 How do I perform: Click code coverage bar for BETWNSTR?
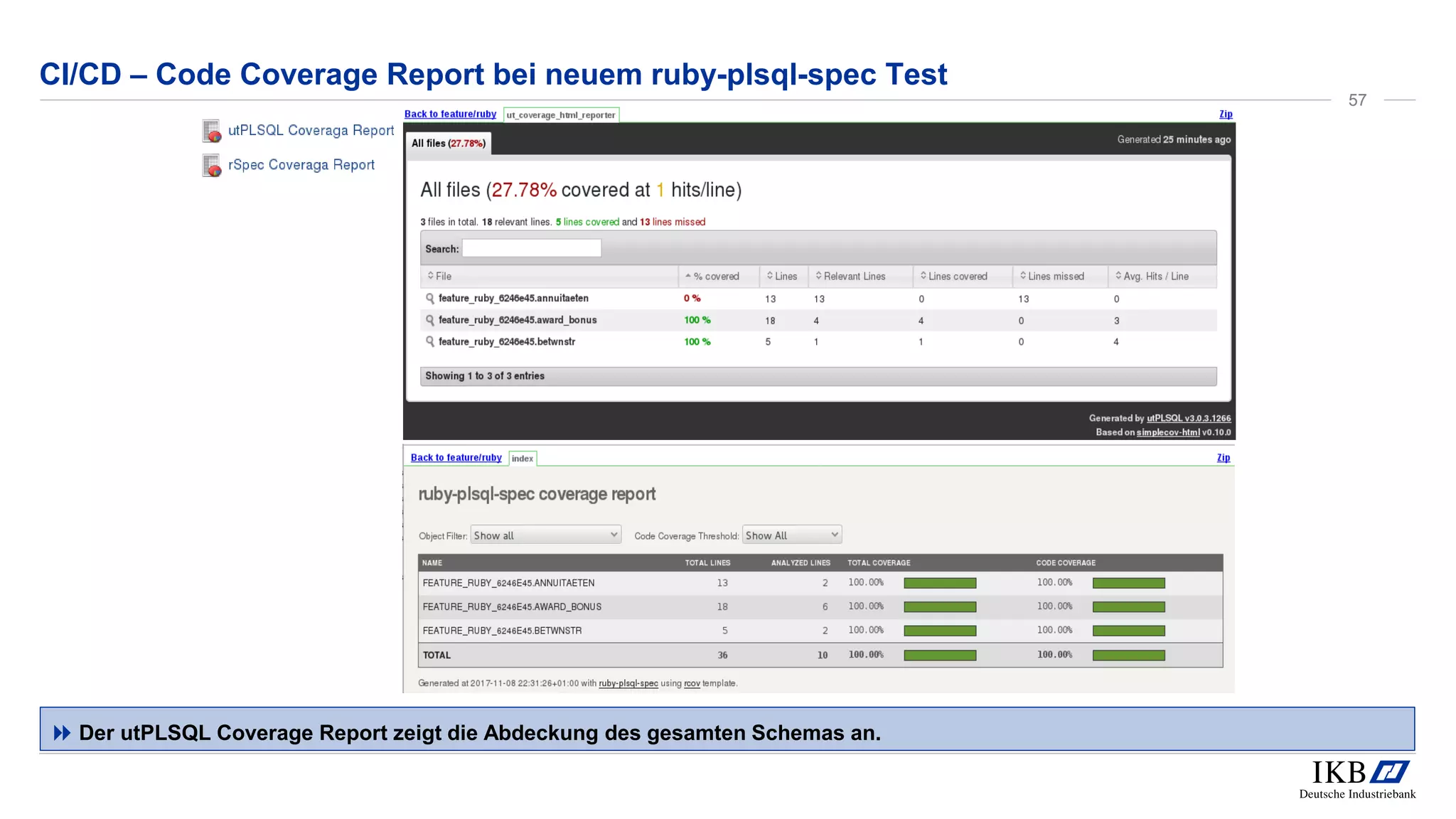tap(1129, 631)
